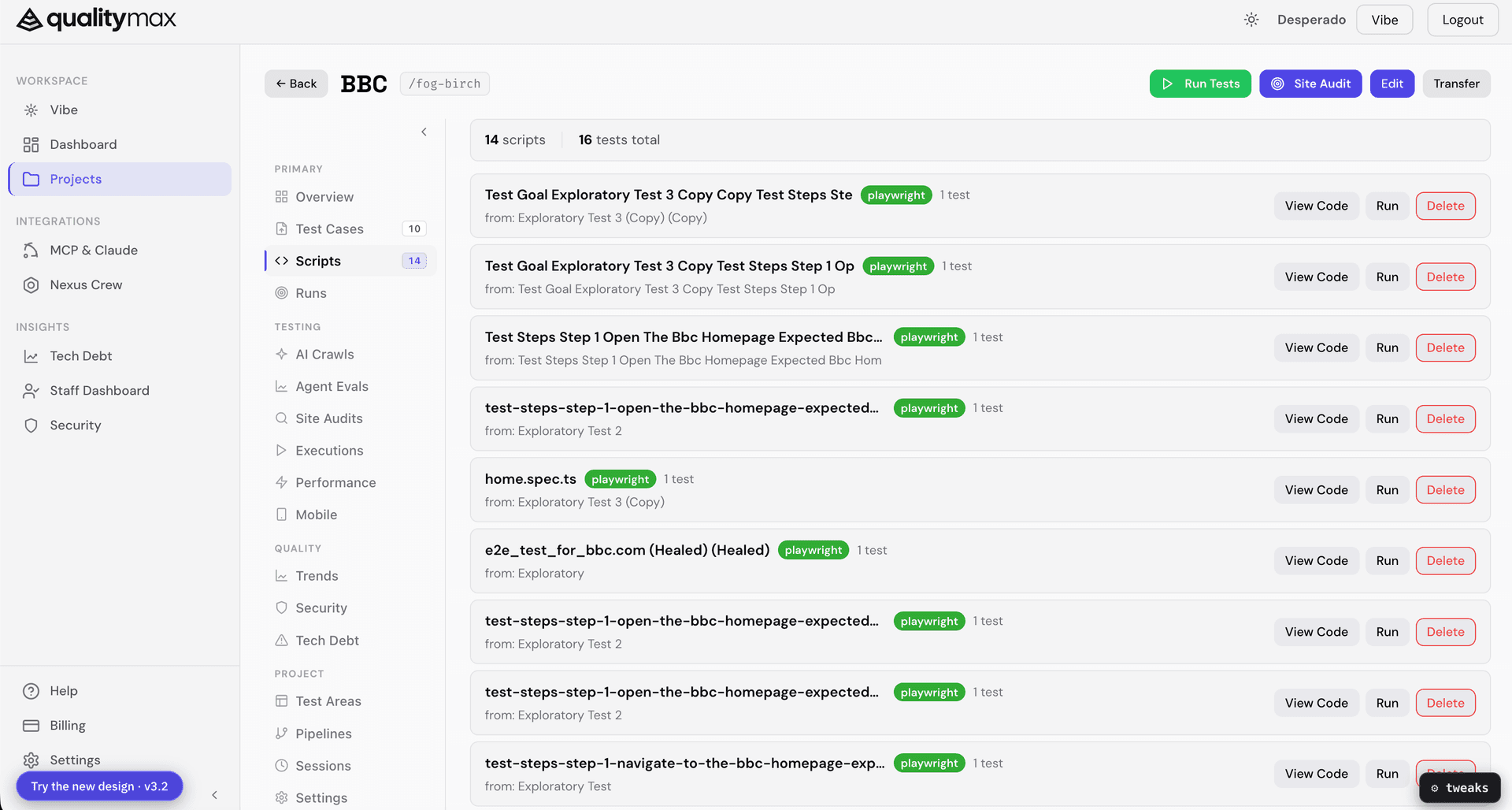Delete the home.spec.ts script
1512x810 pixels.
click(1445, 490)
